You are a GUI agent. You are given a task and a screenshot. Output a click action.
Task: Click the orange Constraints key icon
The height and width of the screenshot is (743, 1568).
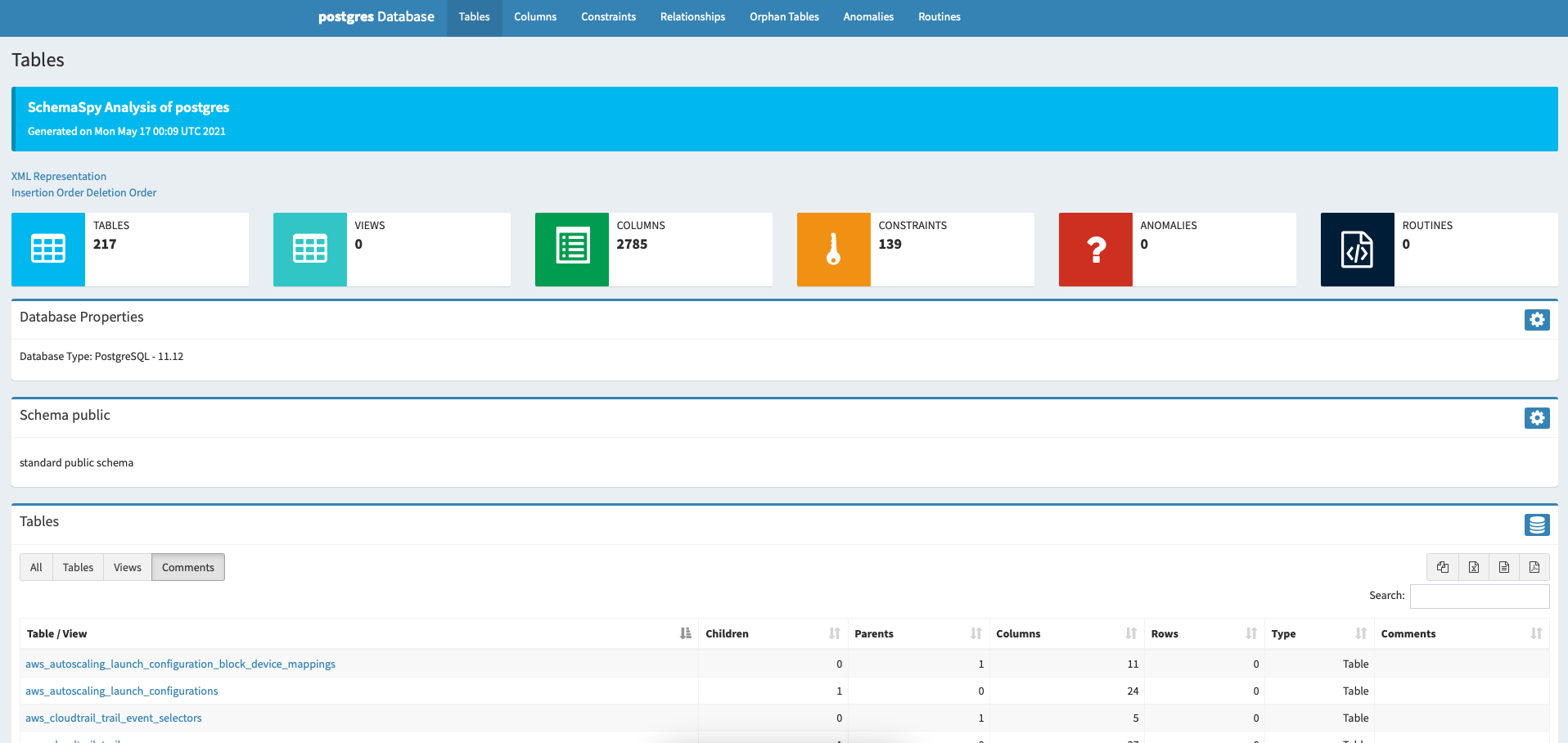(834, 249)
